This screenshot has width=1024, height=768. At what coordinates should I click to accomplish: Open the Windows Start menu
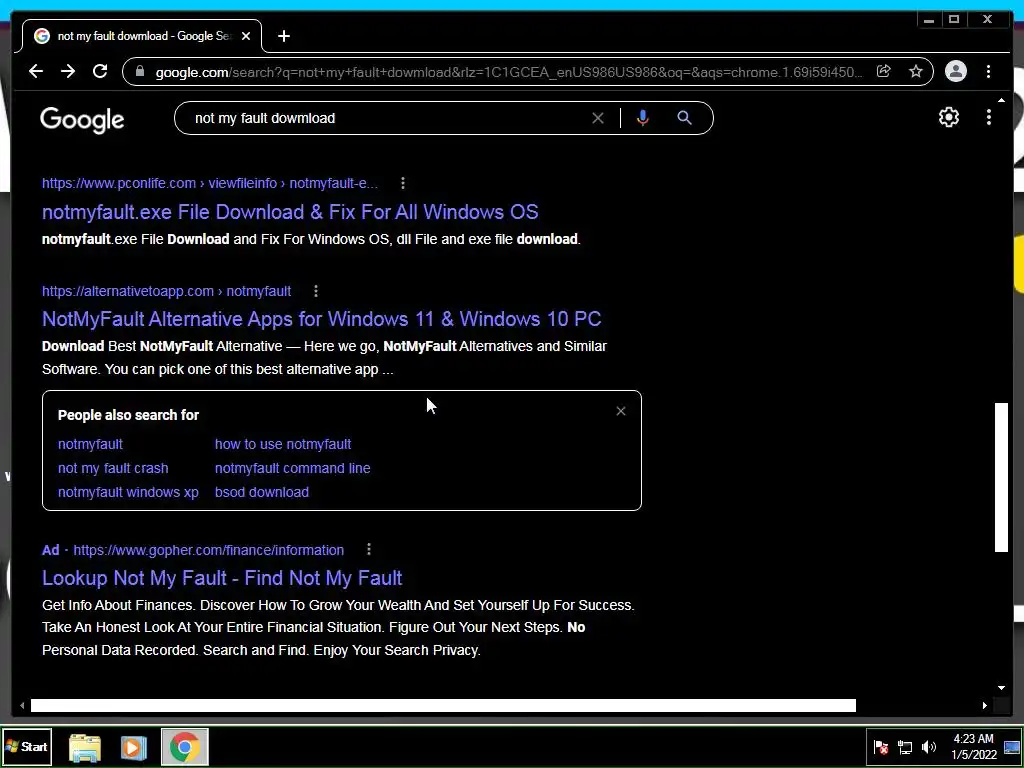26,746
